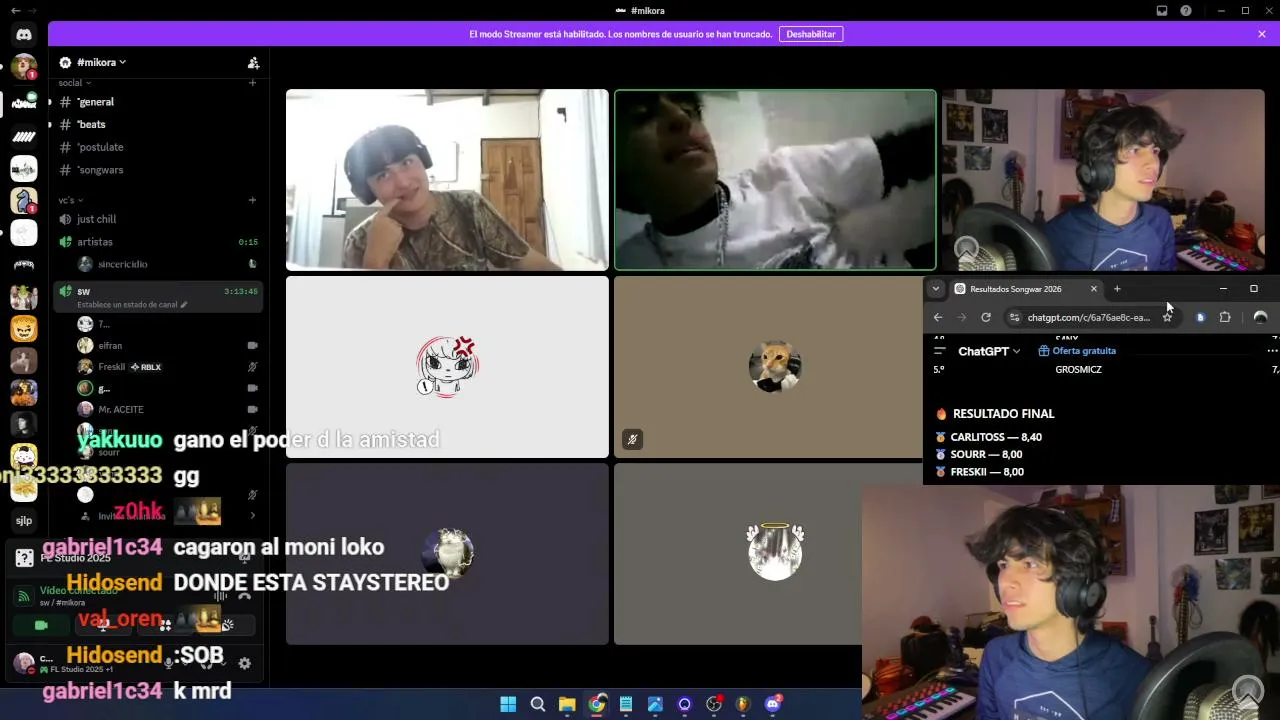1280x720 pixels.
Task: Edit the channel status pencil icon under sw
Action: pos(184,305)
